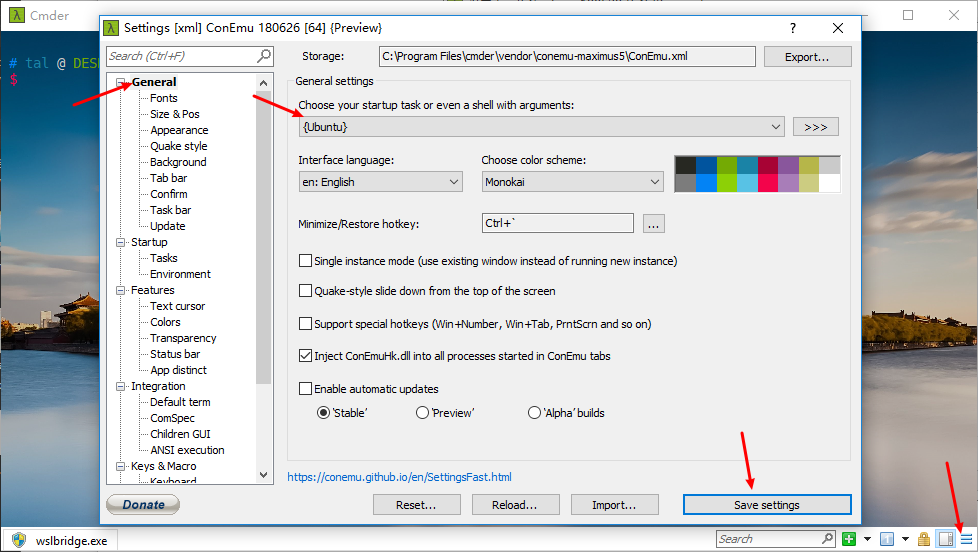Collapse the Integration tree node
978x552 pixels.
click(x=121, y=386)
